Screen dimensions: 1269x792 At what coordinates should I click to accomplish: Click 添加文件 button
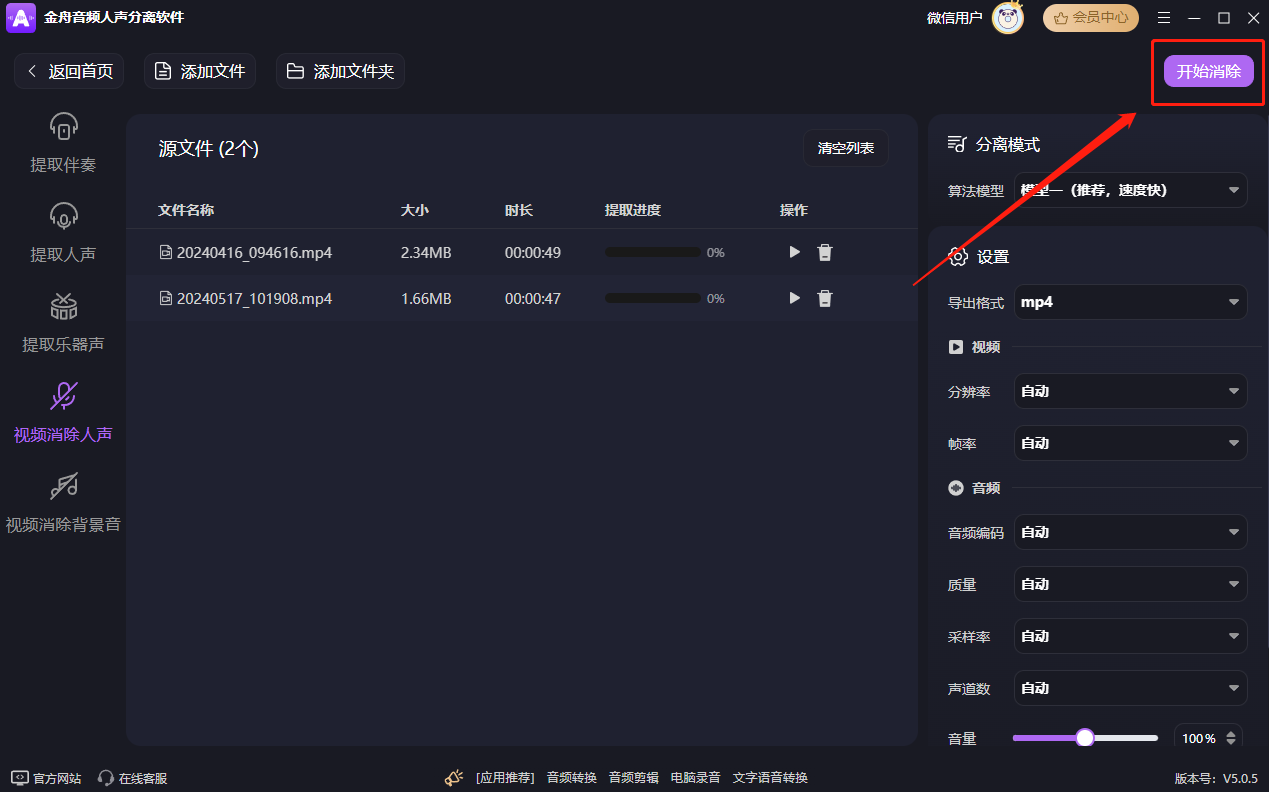click(x=200, y=71)
